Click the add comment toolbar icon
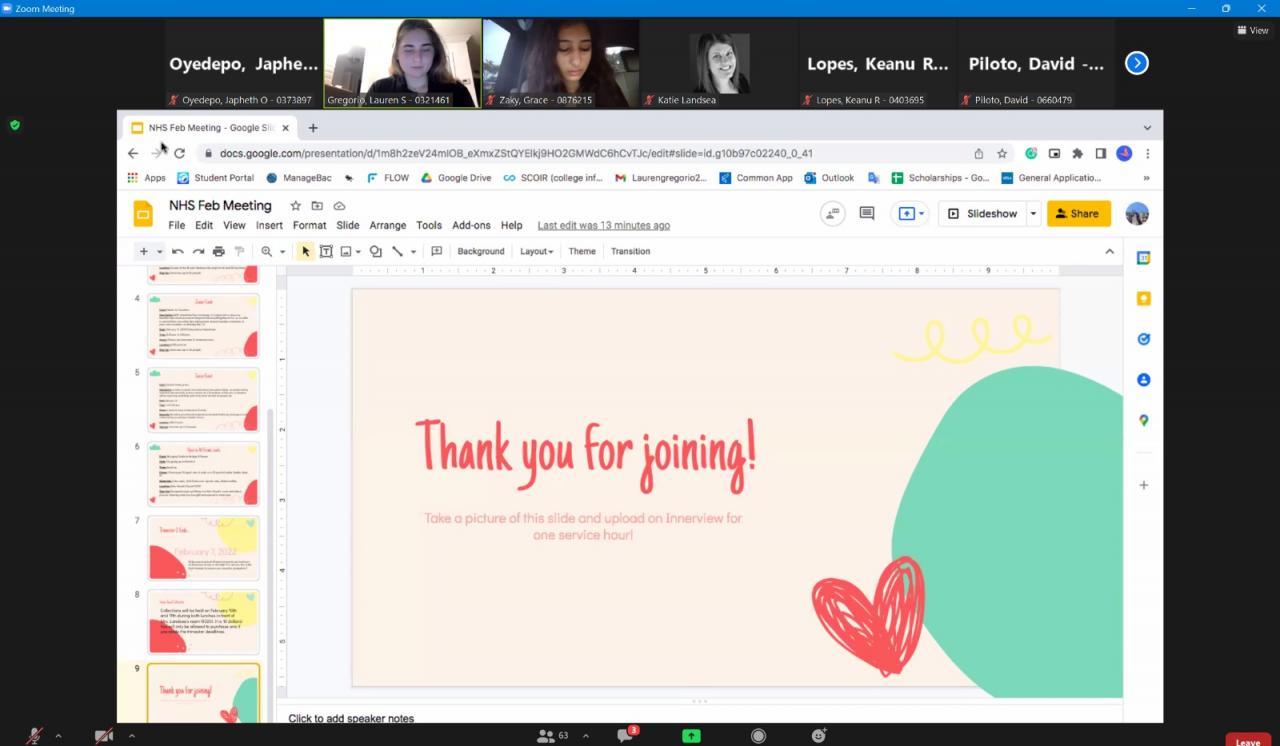Viewport: 1280px width, 746px height. click(436, 251)
